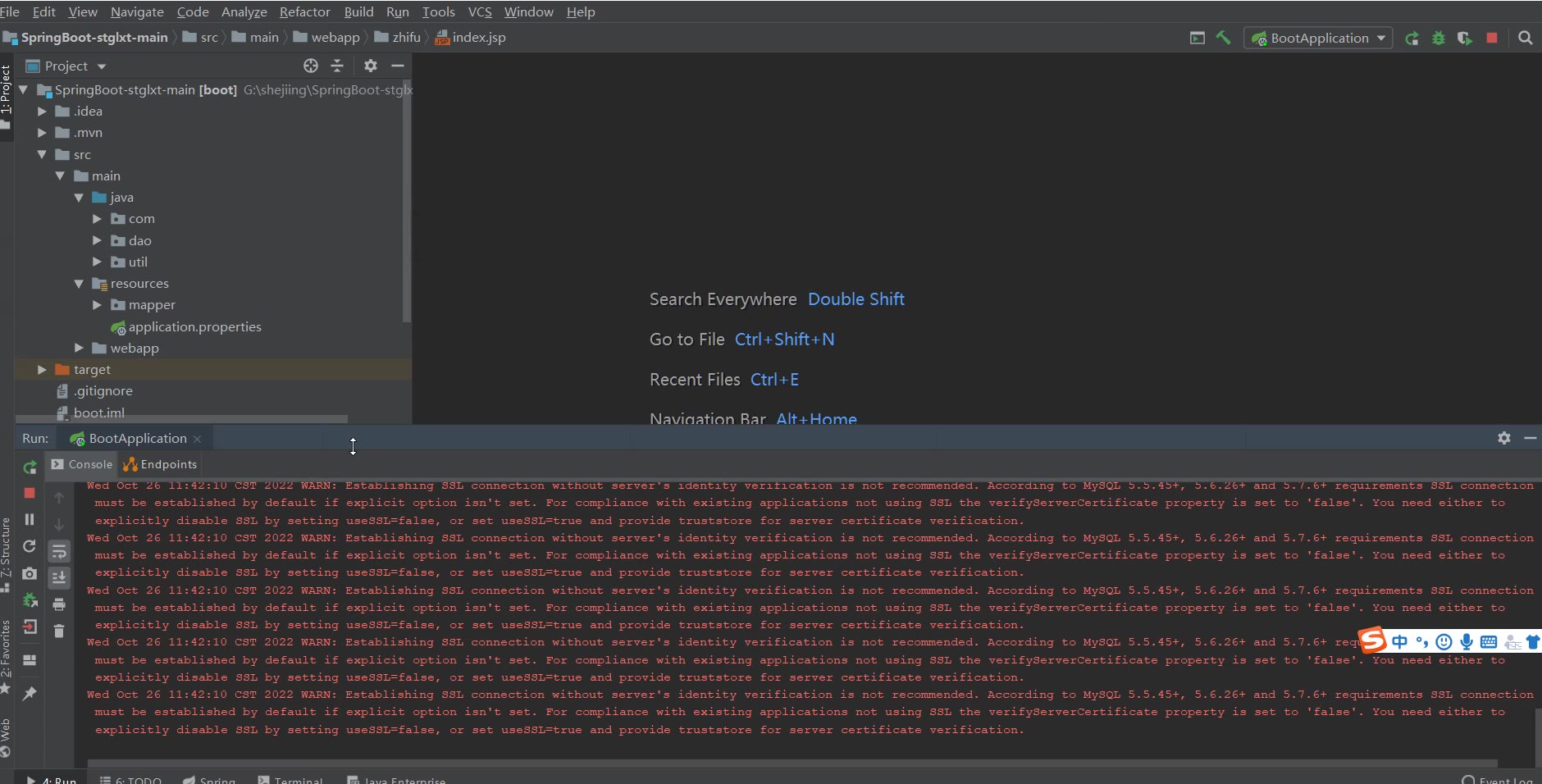The image size is (1542, 784).
Task: Pause console output in Run panel
Action: (30, 519)
